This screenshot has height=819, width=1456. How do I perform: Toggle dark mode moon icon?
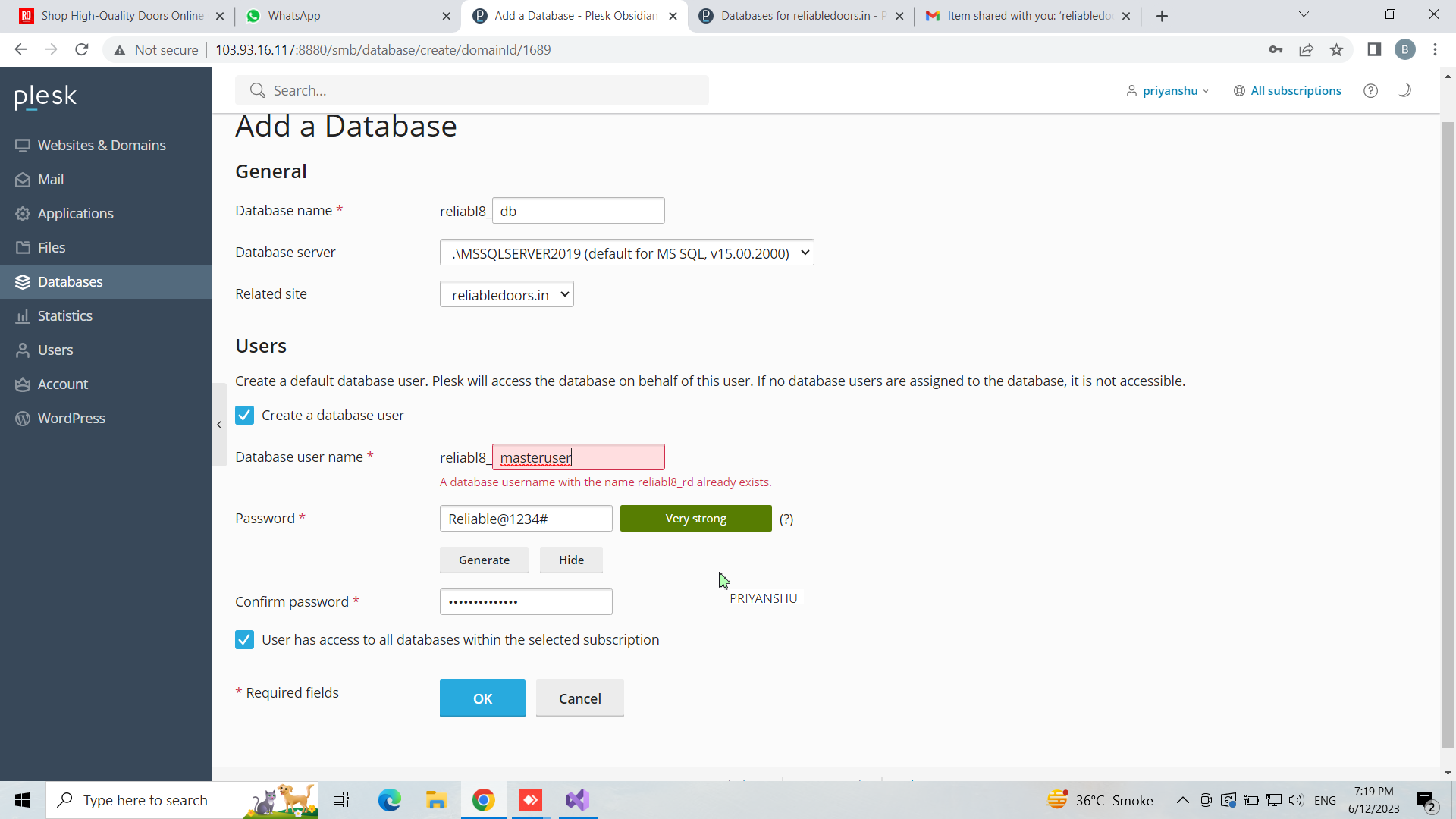1404,90
